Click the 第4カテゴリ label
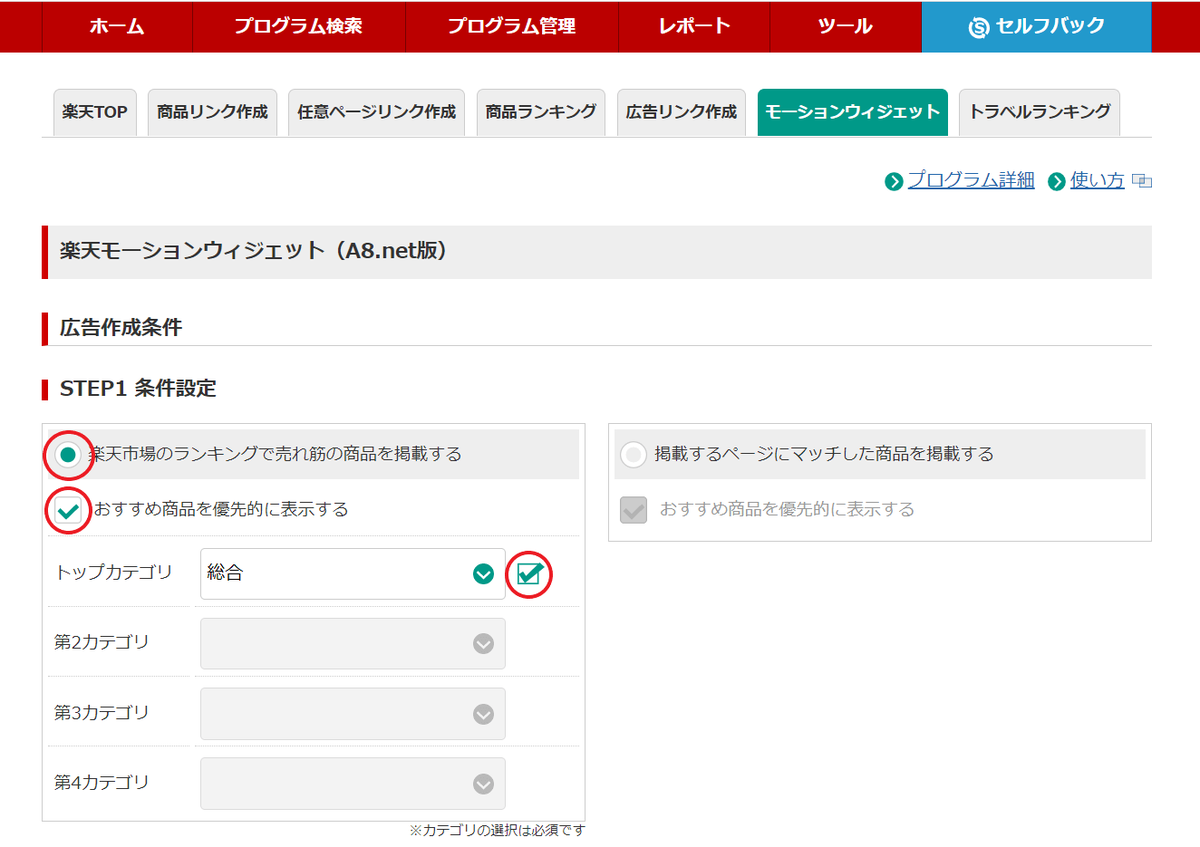1200x847 pixels. tap(102, 782)
